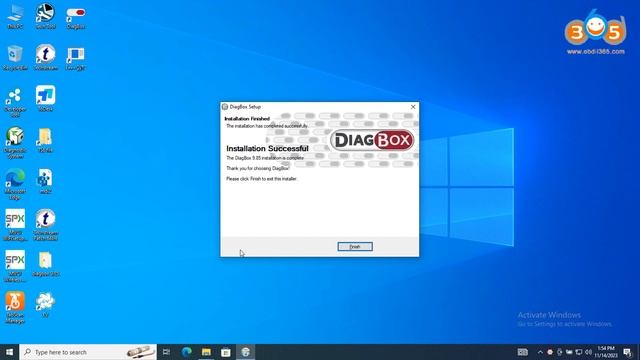
Task: Open the white cloud-flower desktop shortcut
Action: 45,304
